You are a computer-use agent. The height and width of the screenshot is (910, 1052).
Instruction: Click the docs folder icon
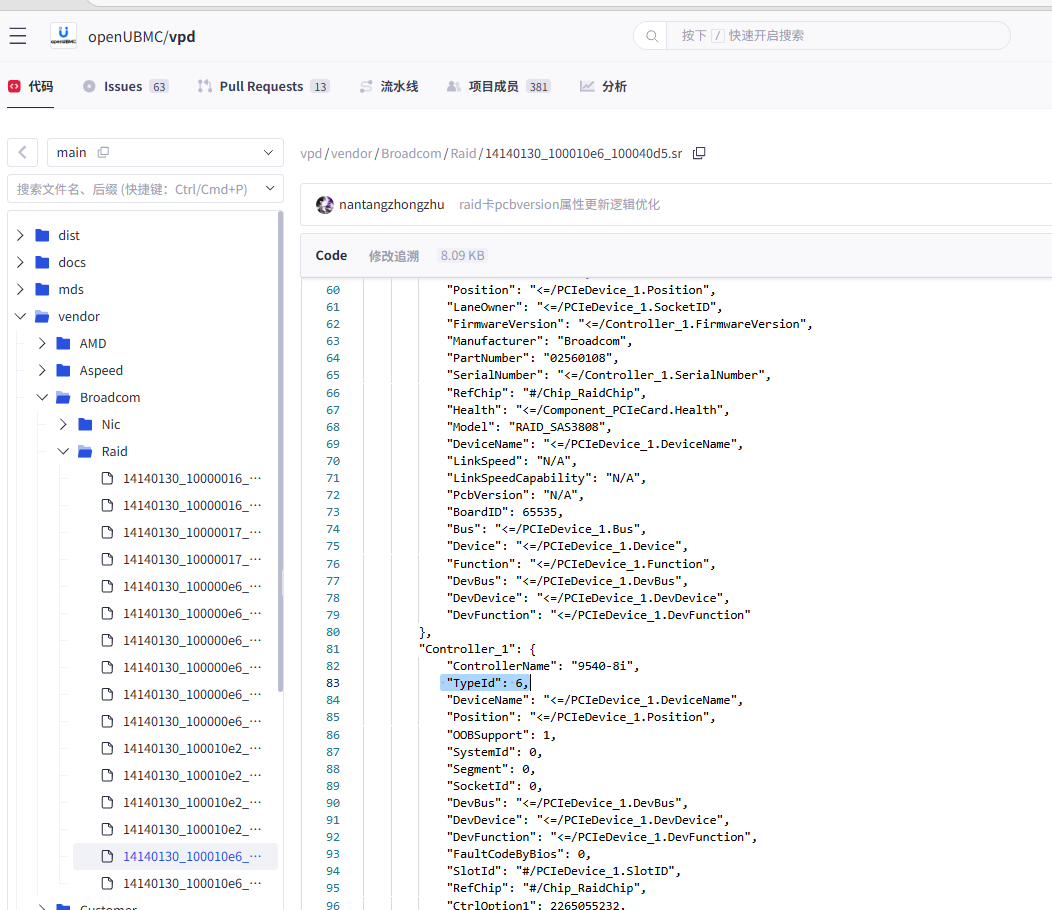click(x=42, y=262)
